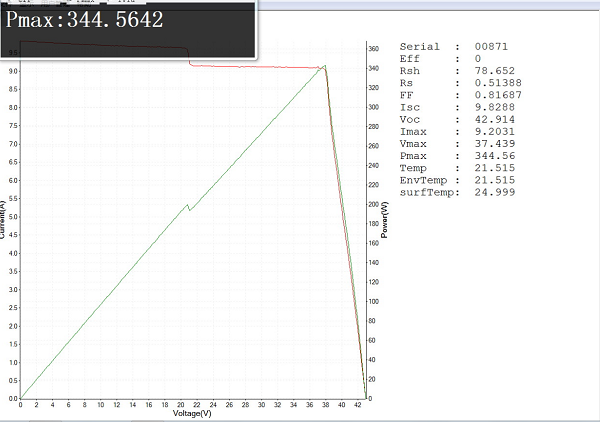Image resolution: width=600 pixels, height=426 pixels.
Task: Click the Pmax:344.5642 overlay readout
Action: point(84,20)
